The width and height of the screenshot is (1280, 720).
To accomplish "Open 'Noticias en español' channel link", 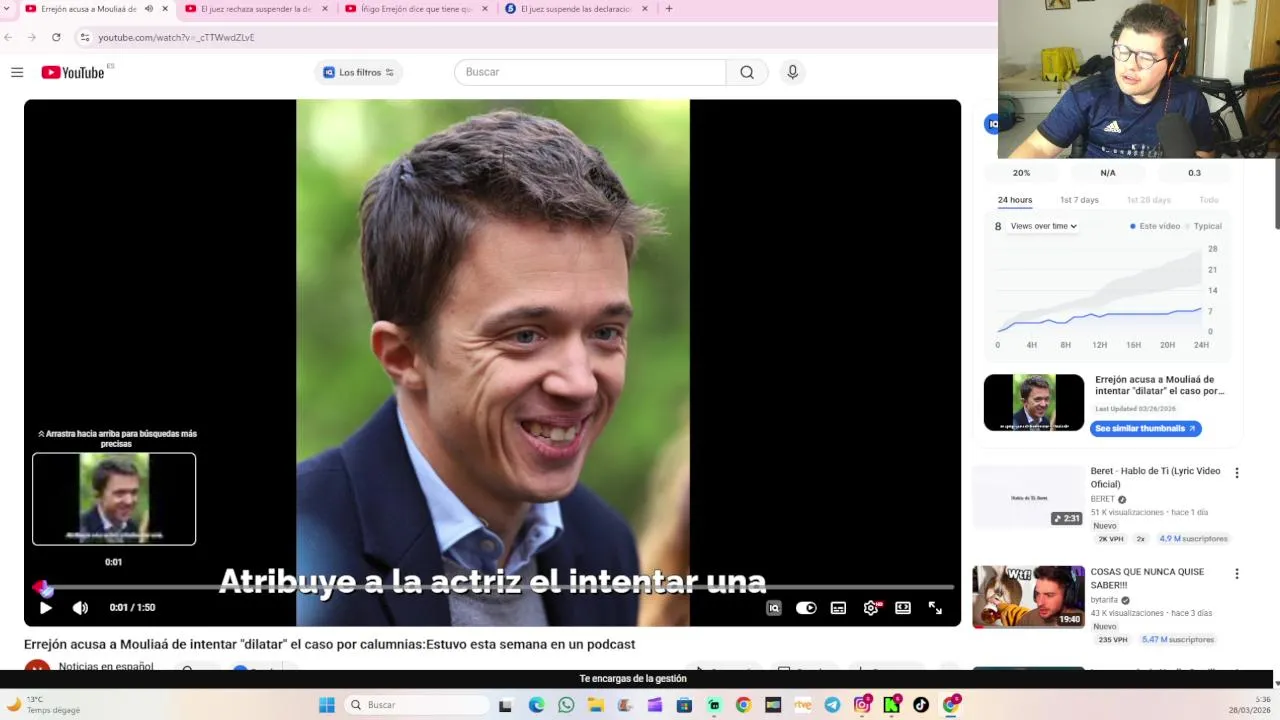I will pos(105,666).
